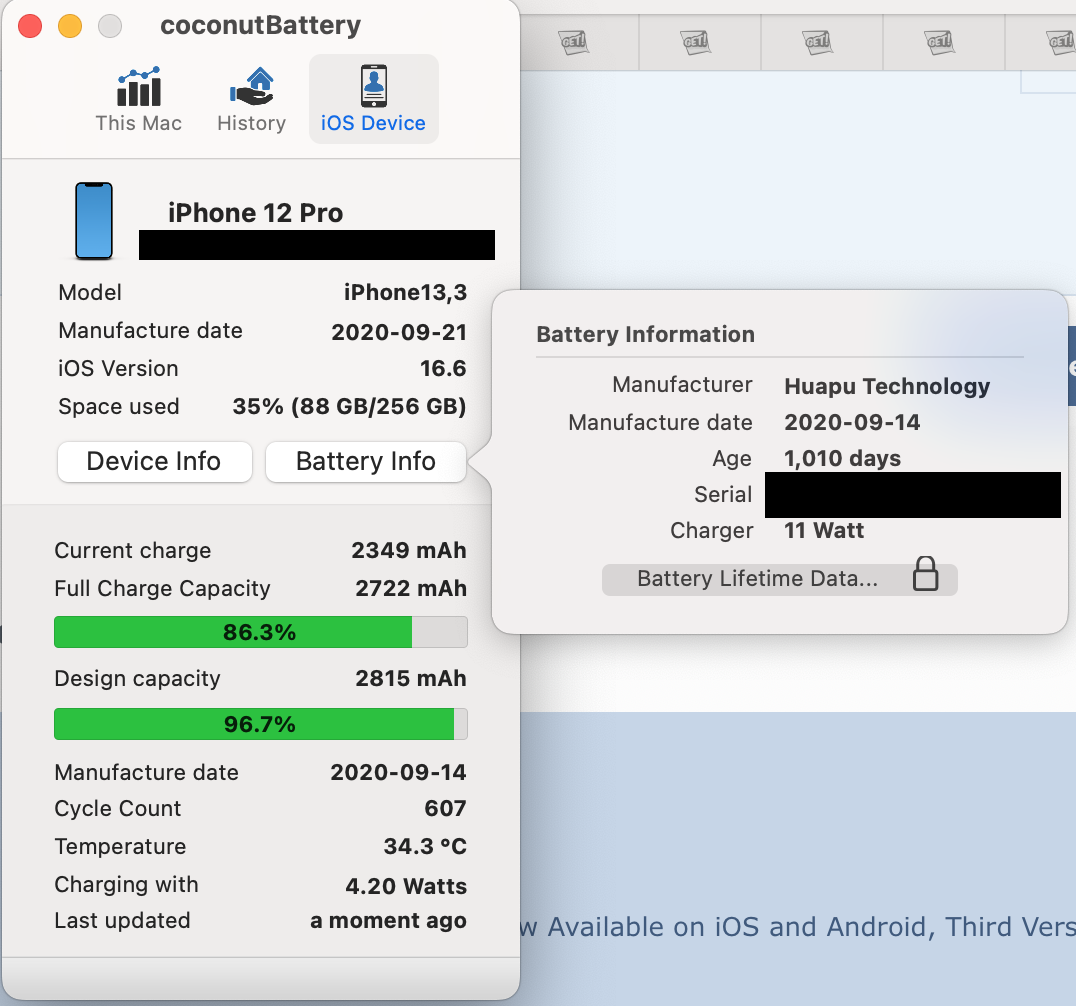Viewport: 1076px width, 1006px height.
Task: Click the History house-in-hand icon
Action: (252, 86)
